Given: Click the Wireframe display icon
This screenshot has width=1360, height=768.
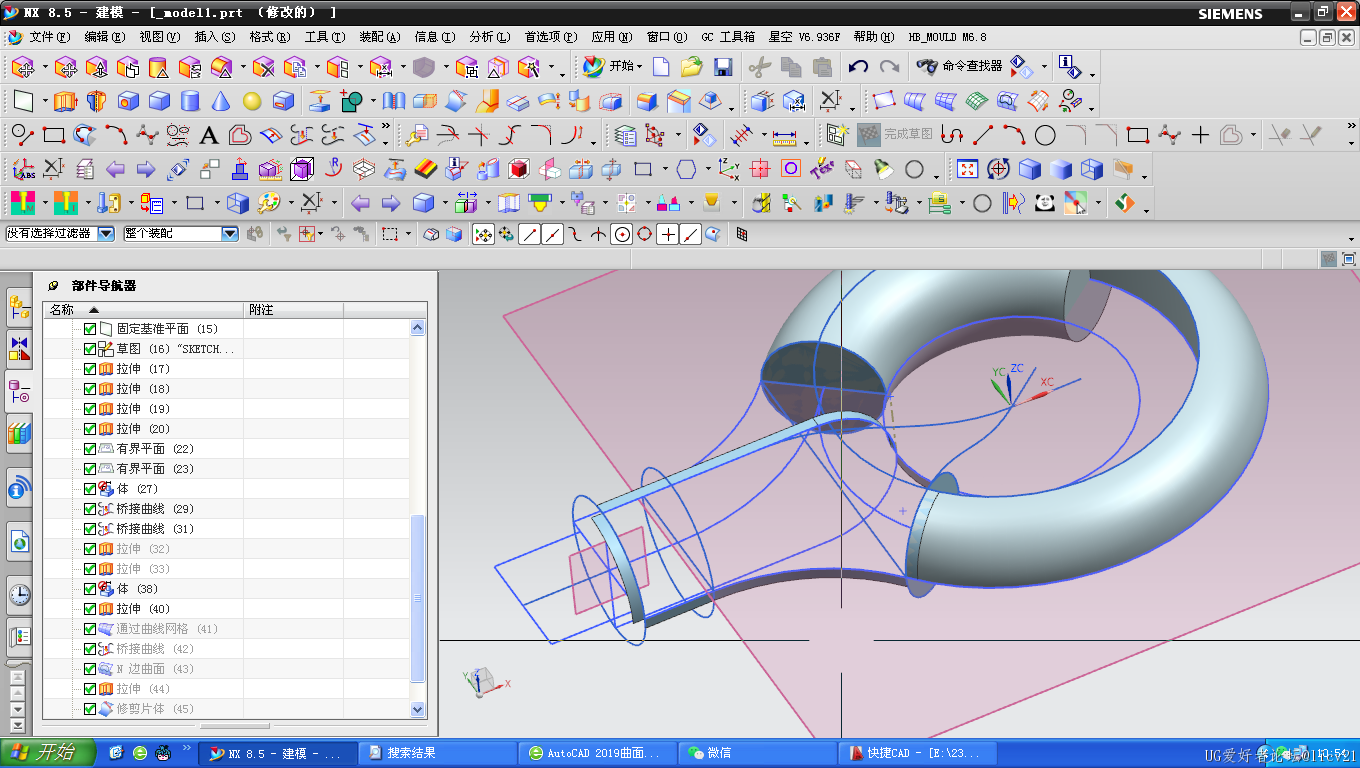Looking at the screenshot, I should click(x=1091, y=169).
